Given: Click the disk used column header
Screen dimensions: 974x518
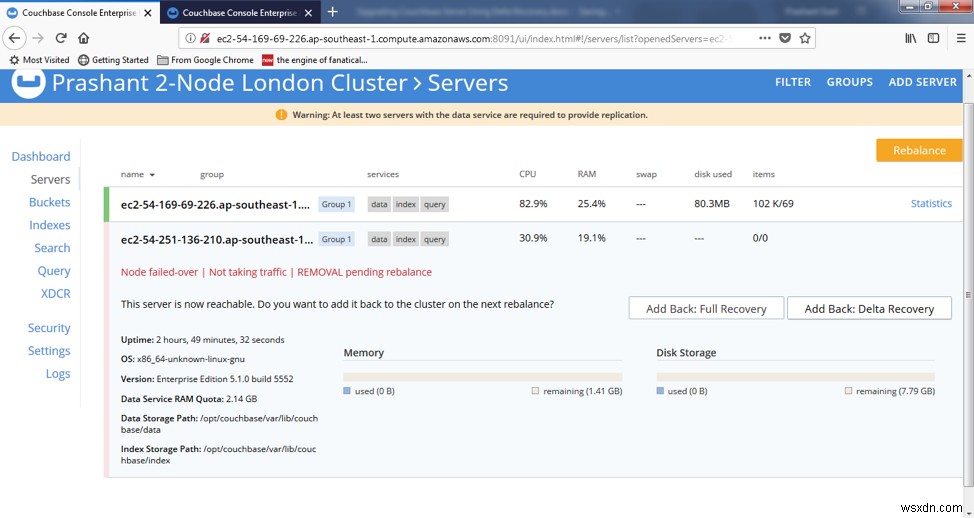Looking at the screenshot, I should point(712,174).
